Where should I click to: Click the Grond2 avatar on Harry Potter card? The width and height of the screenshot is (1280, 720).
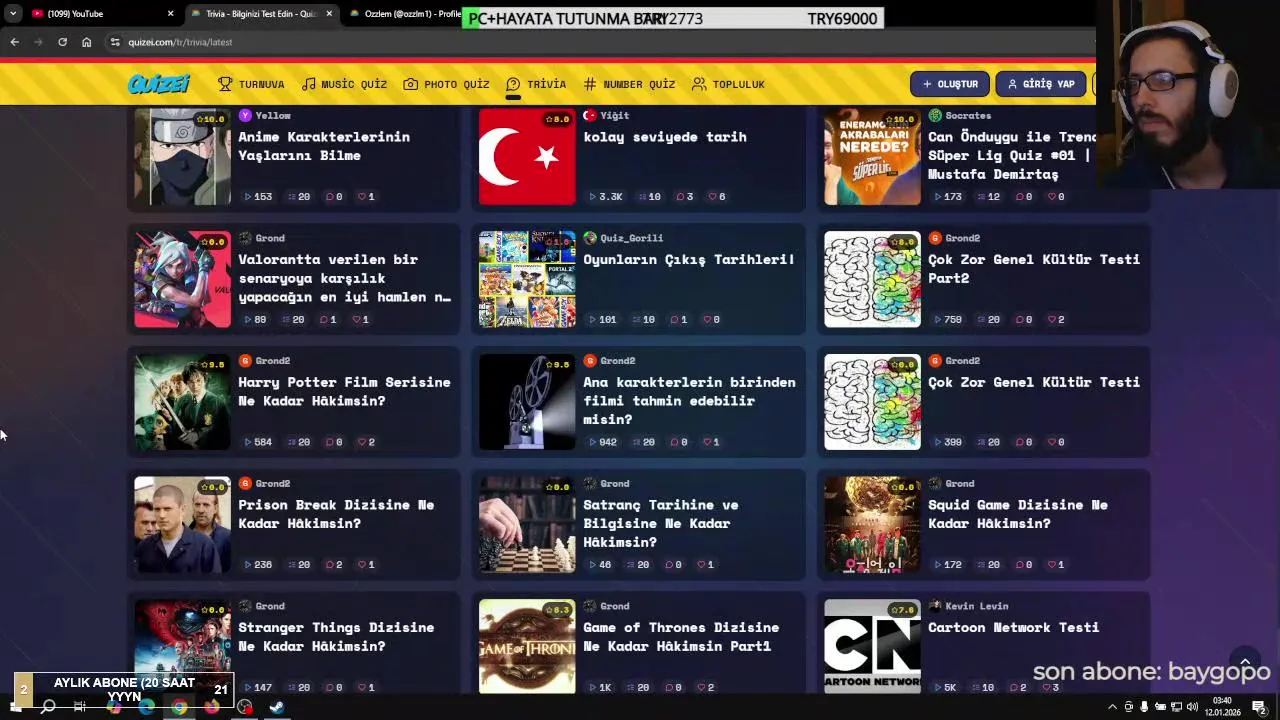(245, 361)
